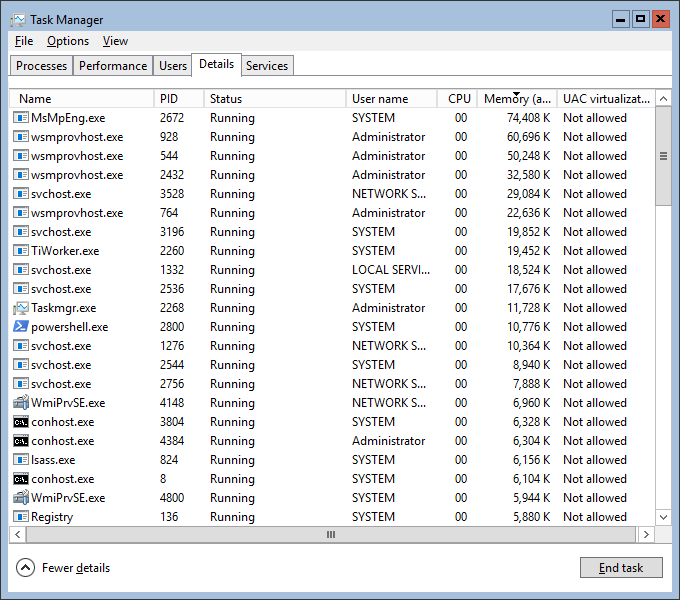Switch to the Performance tab
Image resolution: width=680 pixels, height=600 pixels.
click(113, 65)
